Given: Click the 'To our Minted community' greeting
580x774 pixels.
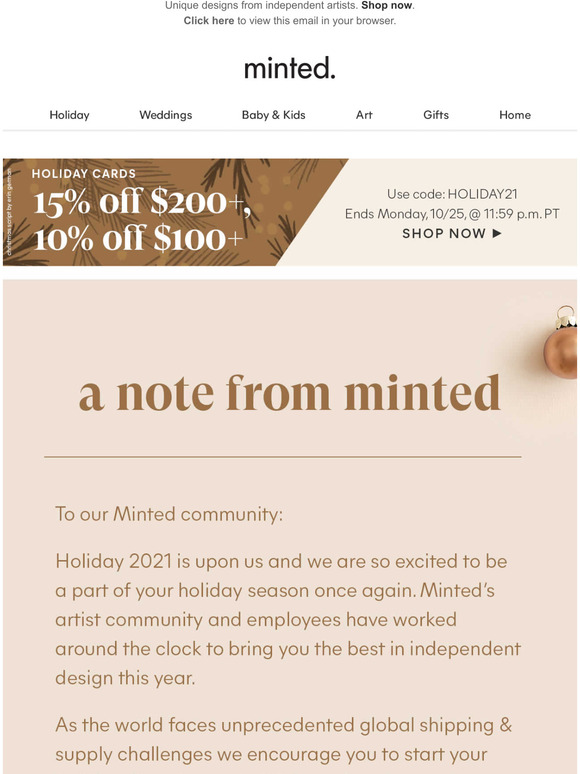Looking at the screenshot, I should (x=169, y=514).
